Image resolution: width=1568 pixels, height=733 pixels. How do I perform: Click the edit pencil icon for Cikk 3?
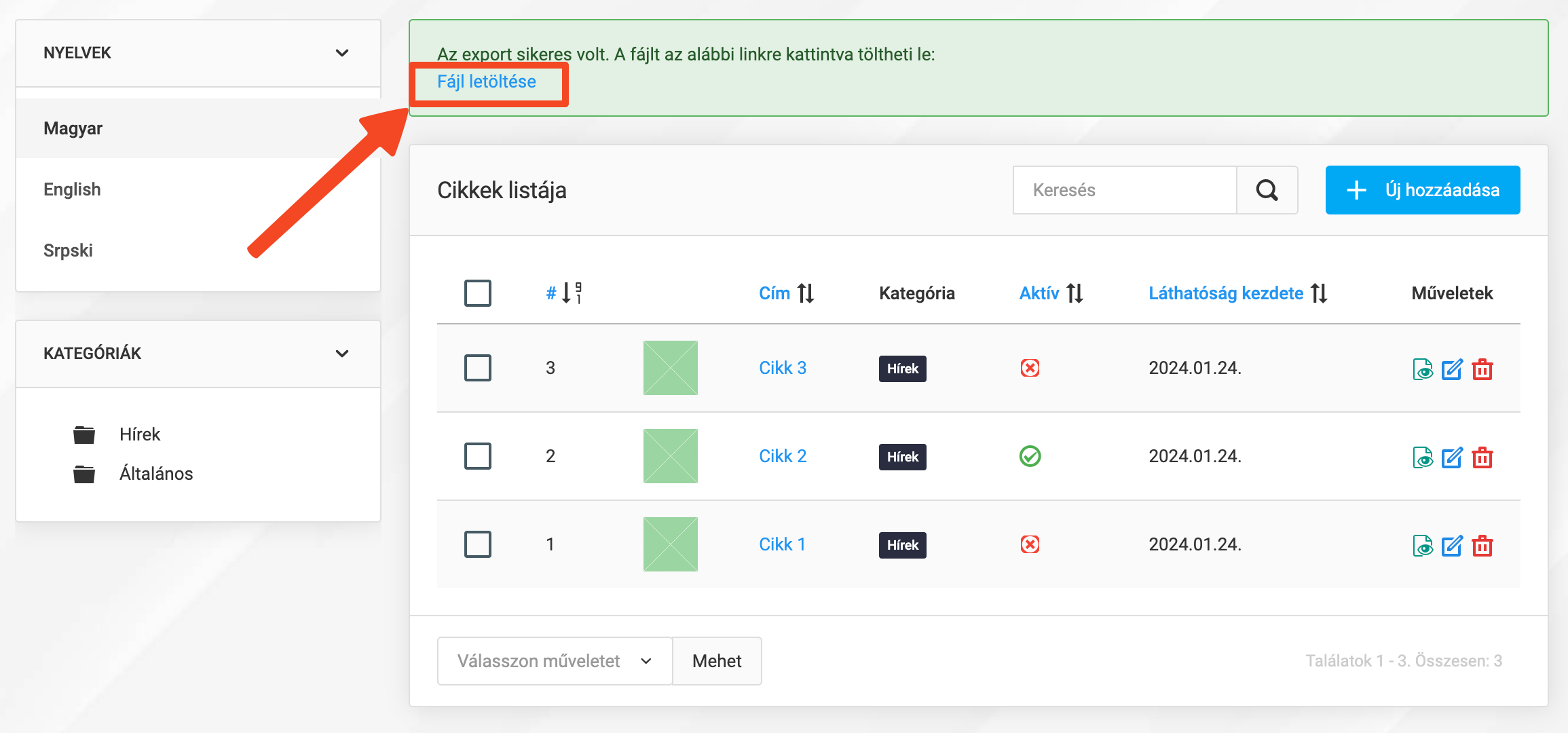click(1452, 369)
